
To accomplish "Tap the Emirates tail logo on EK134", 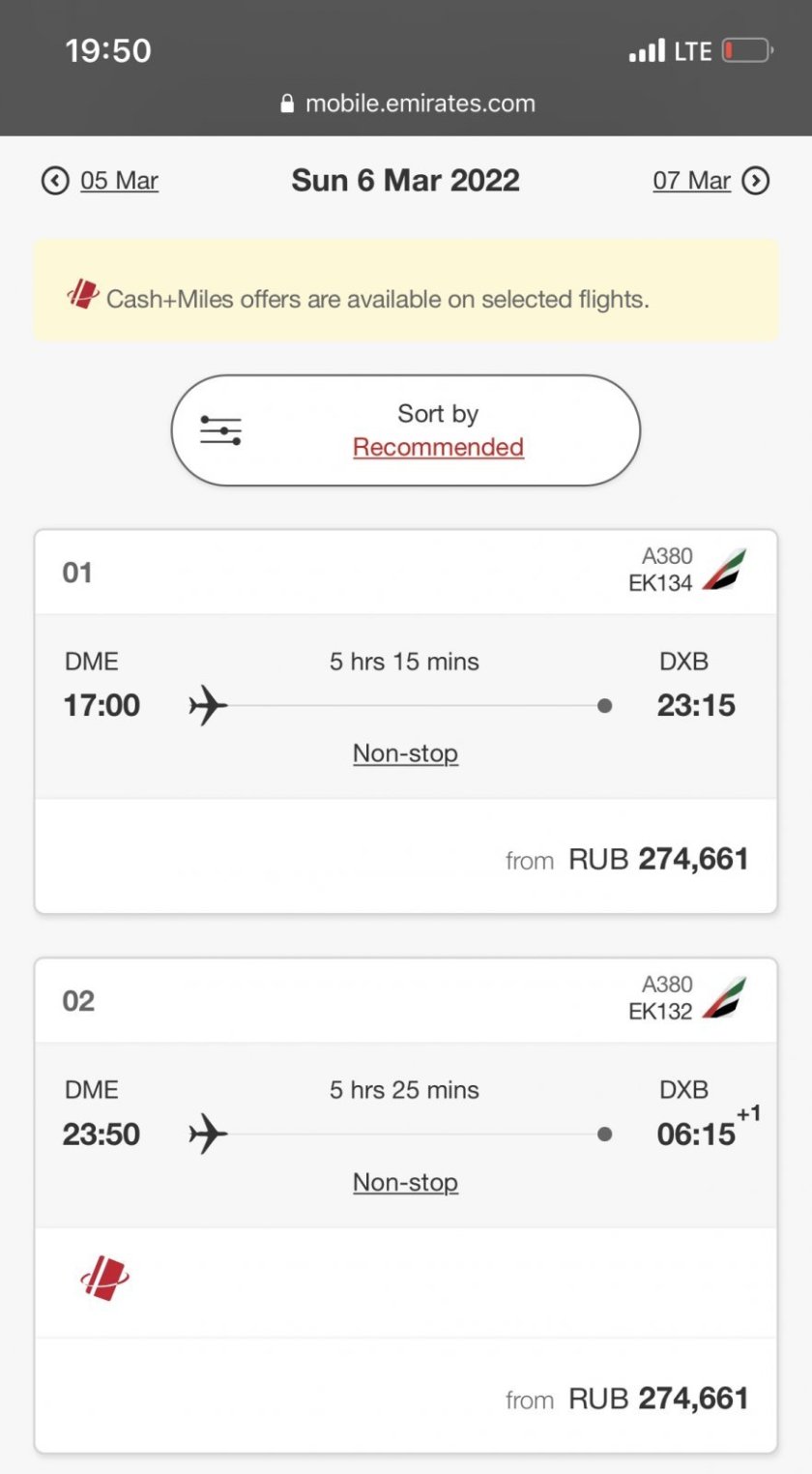I will [724, 570].
